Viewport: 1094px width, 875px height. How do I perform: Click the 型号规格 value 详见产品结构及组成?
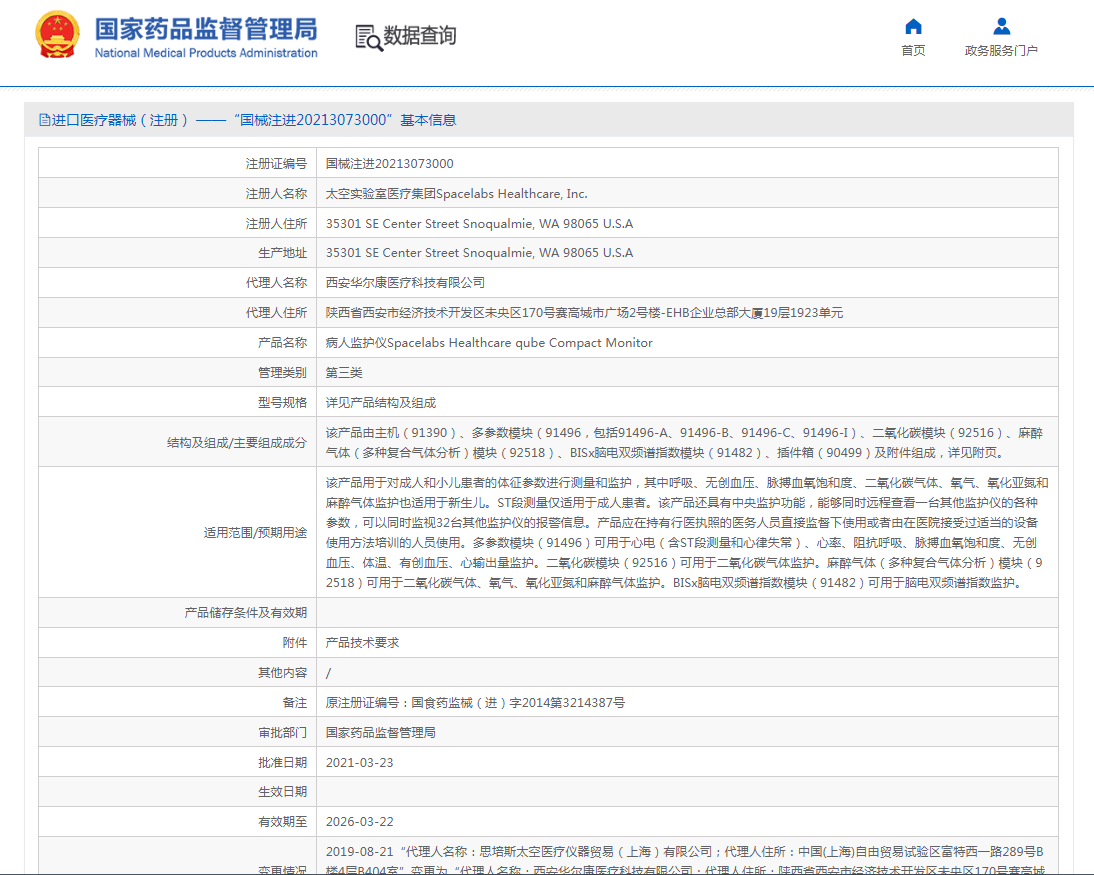click(x=381, y=403)
